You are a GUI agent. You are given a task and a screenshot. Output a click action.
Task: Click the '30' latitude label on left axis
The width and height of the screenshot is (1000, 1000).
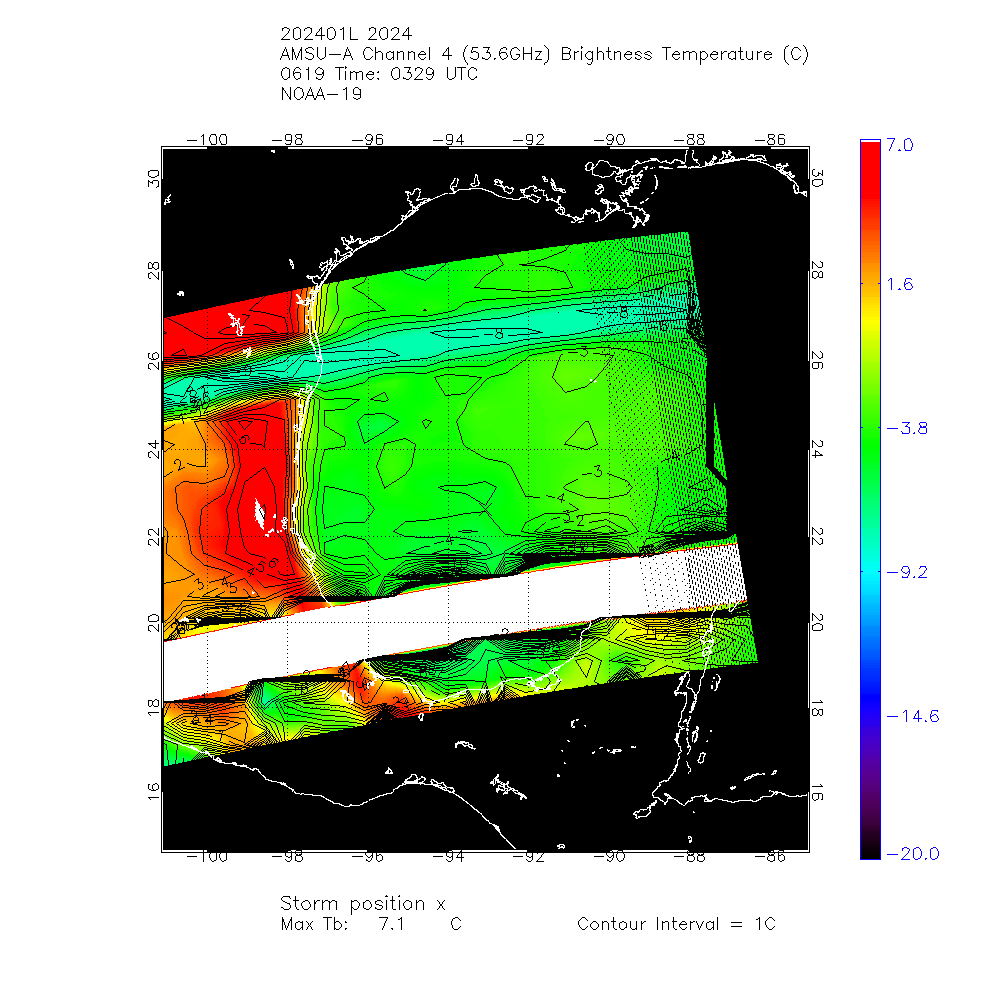pos(154,179)
